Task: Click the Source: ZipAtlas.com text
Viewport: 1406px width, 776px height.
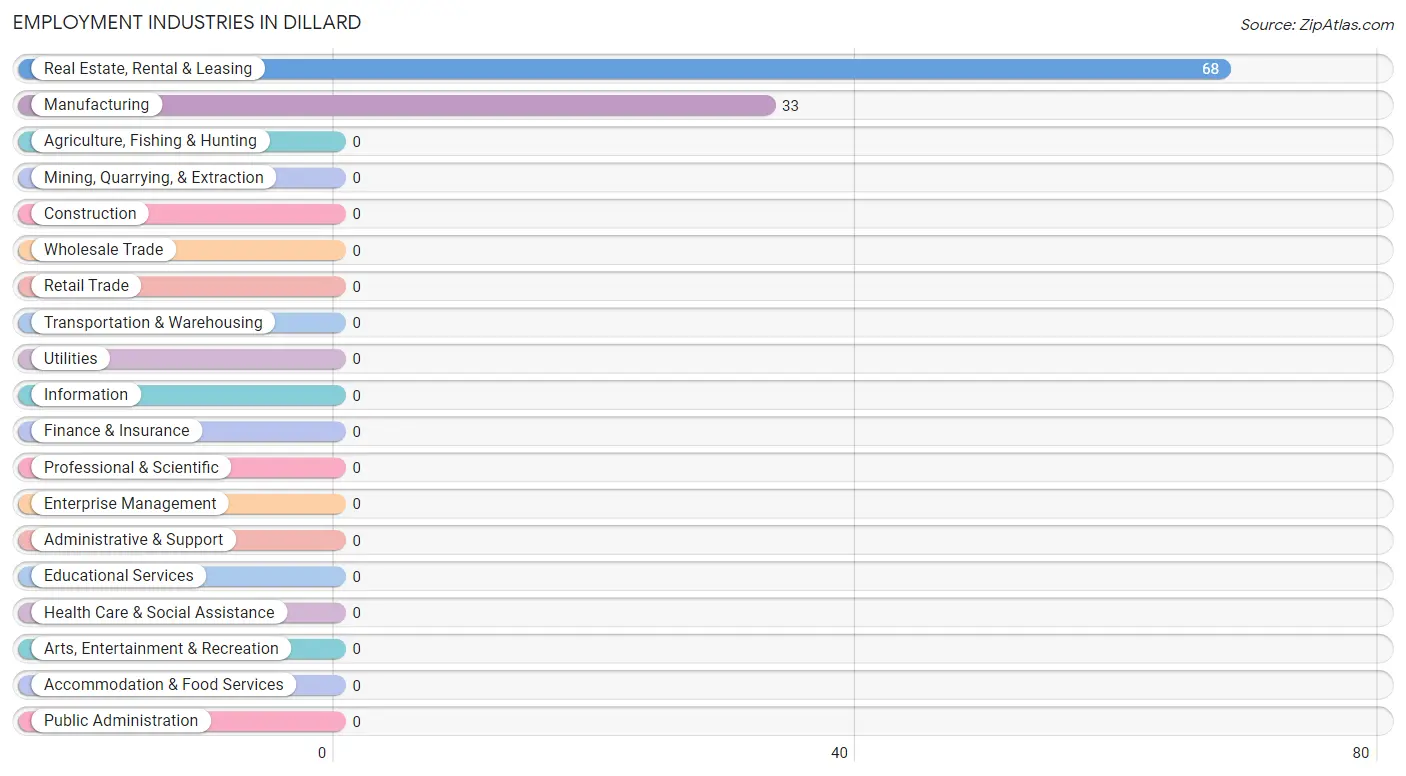Action: [1317, 25]
